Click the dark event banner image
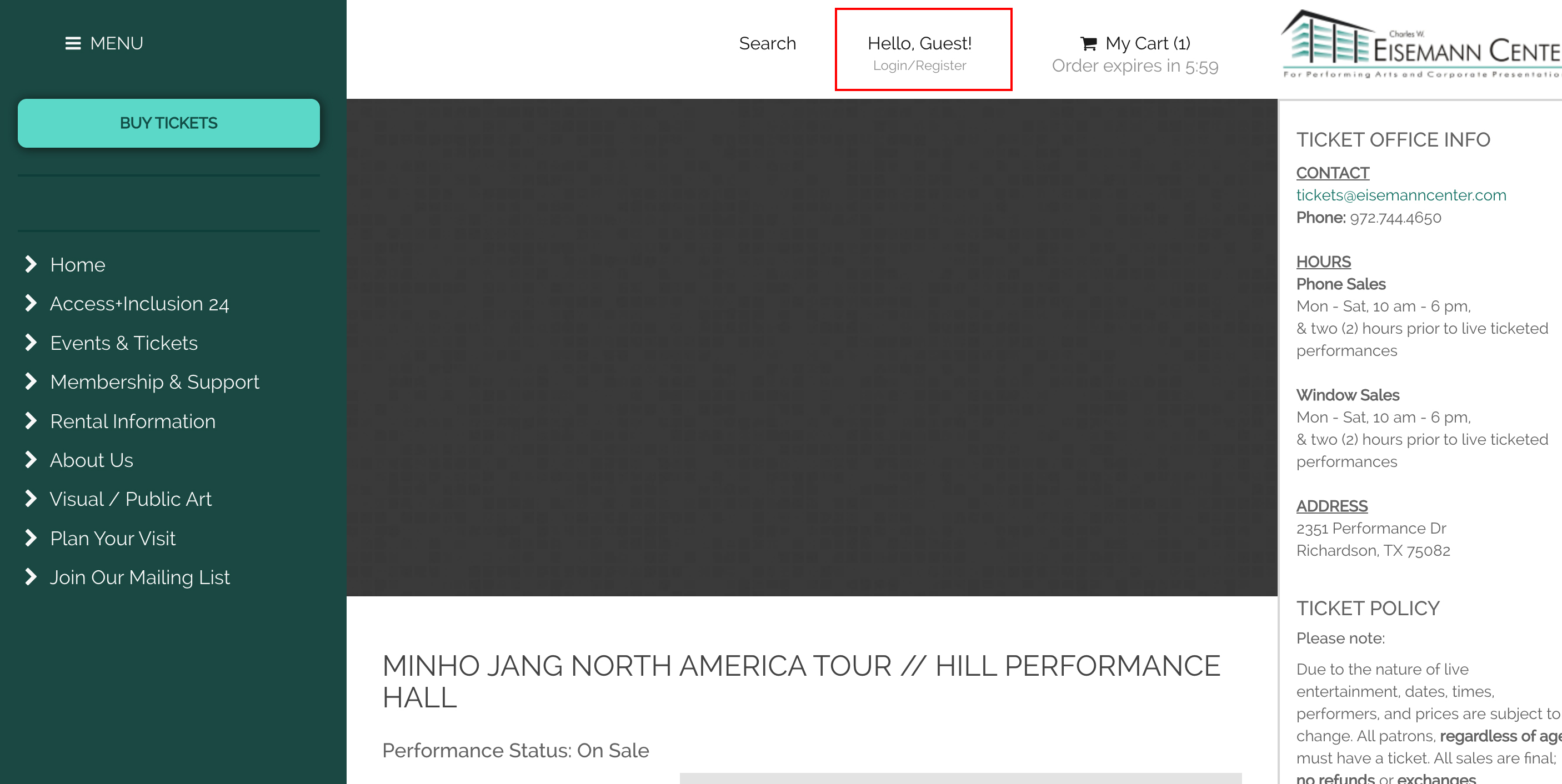The height and width of the screenshot is (784, 1562). [812, 347]
